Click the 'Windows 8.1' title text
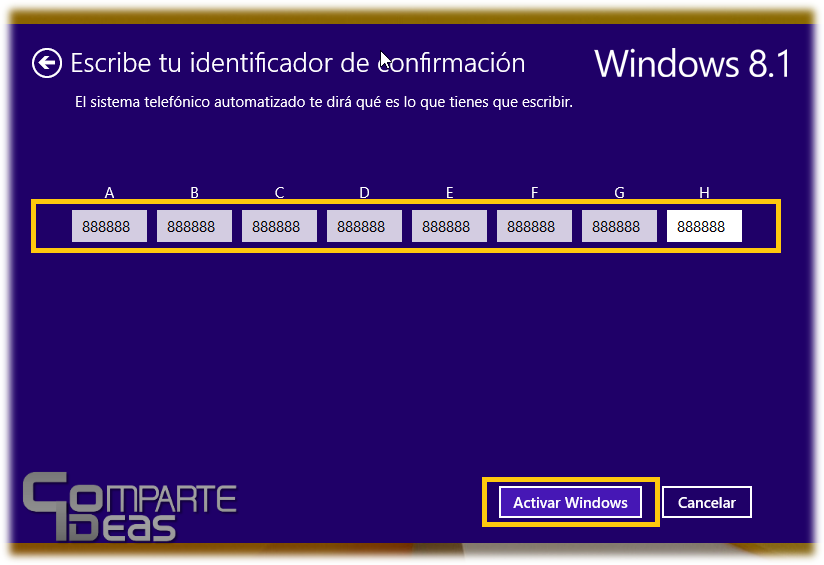 (x=692, y=64)
